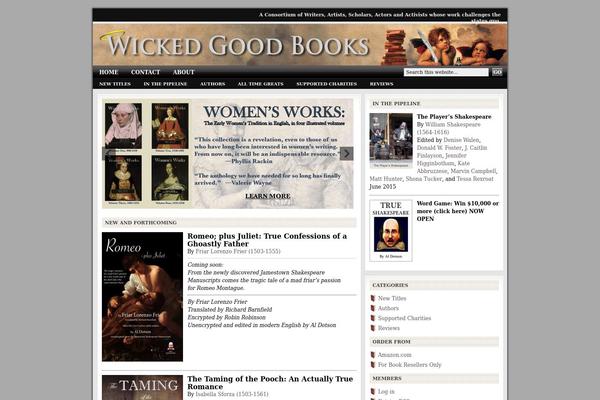Image resolution: width=600 pixels, height=400 pixels.
Task: Click book icon beside New Titles
Action: click(373, 298)
